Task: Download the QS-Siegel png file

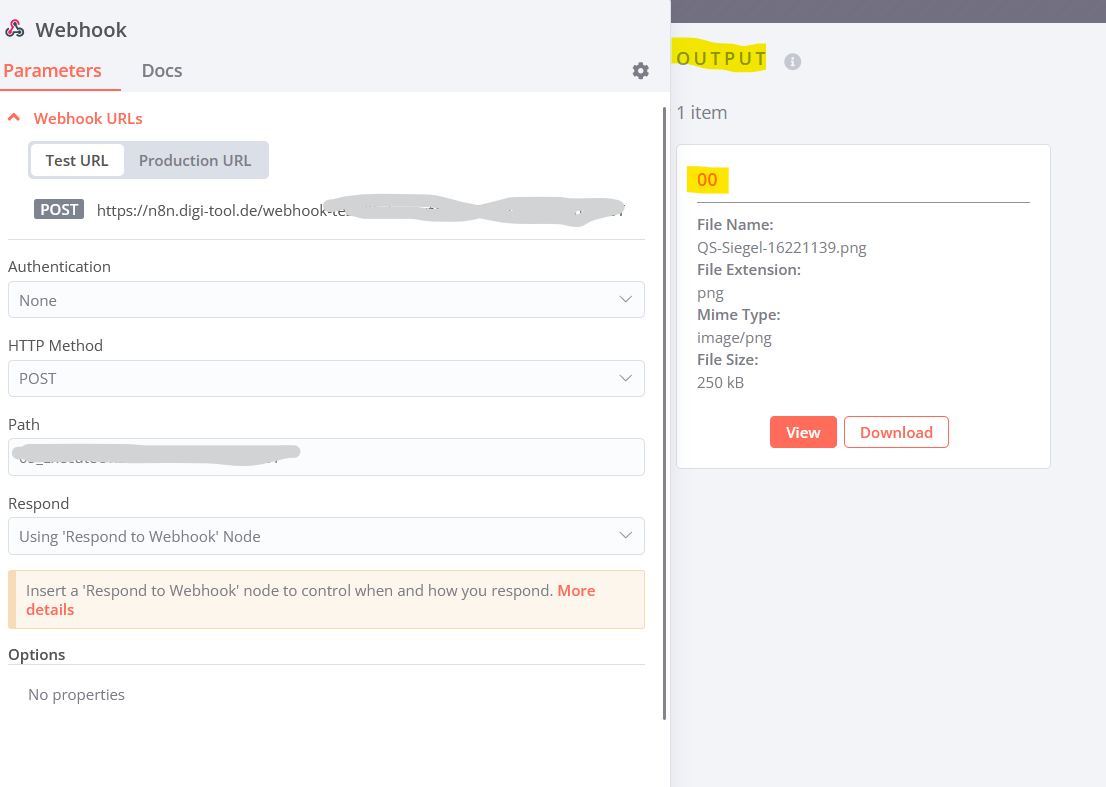Action: pyautogui.click(x=896, y=432)
